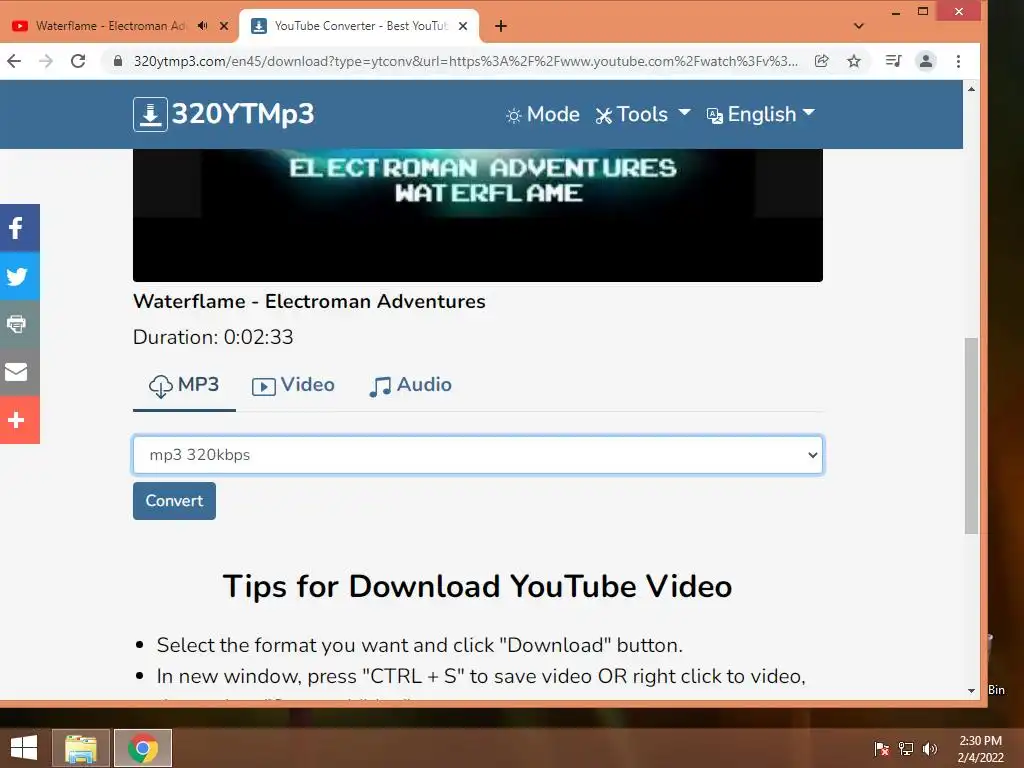This screenshot has width=1024, height=768.
Task: Click the 320YTMp3 logo download icon
Action: pos(150,114)
